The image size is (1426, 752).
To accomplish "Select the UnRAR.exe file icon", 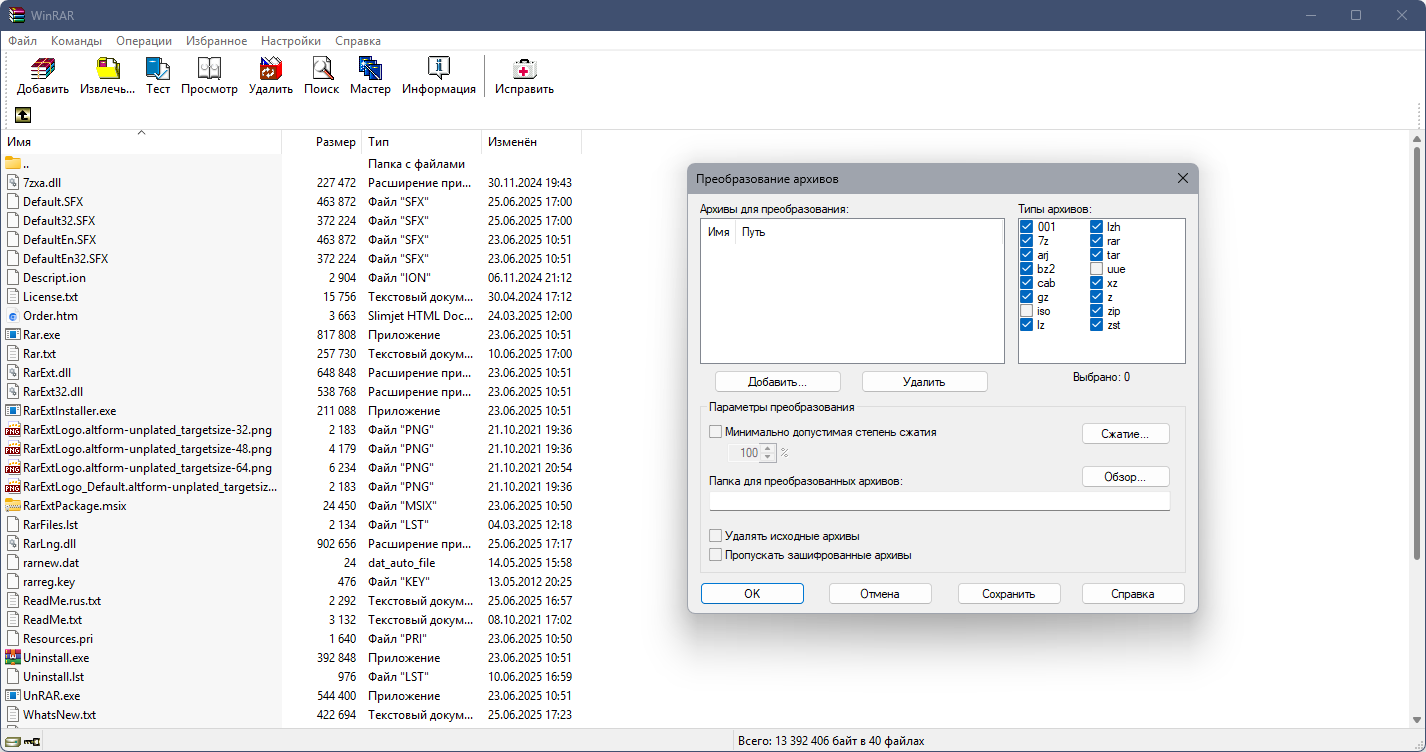I will click(x=13, y=695).
